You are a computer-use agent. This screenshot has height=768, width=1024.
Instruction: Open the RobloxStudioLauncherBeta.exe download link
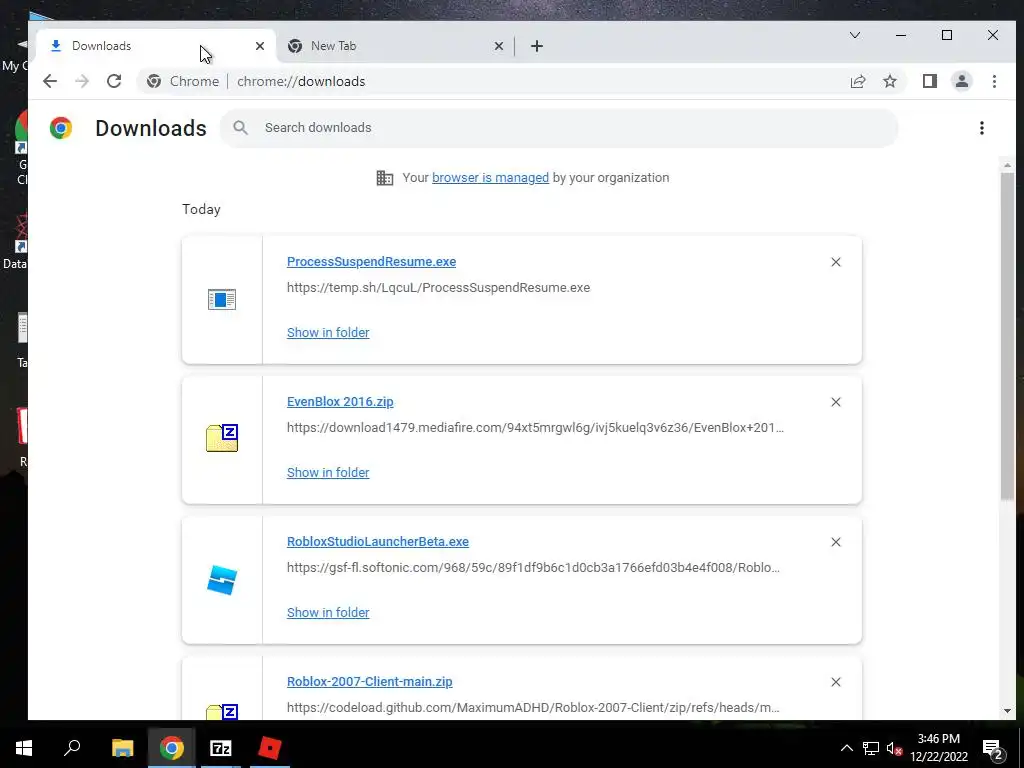coord(377,541)
